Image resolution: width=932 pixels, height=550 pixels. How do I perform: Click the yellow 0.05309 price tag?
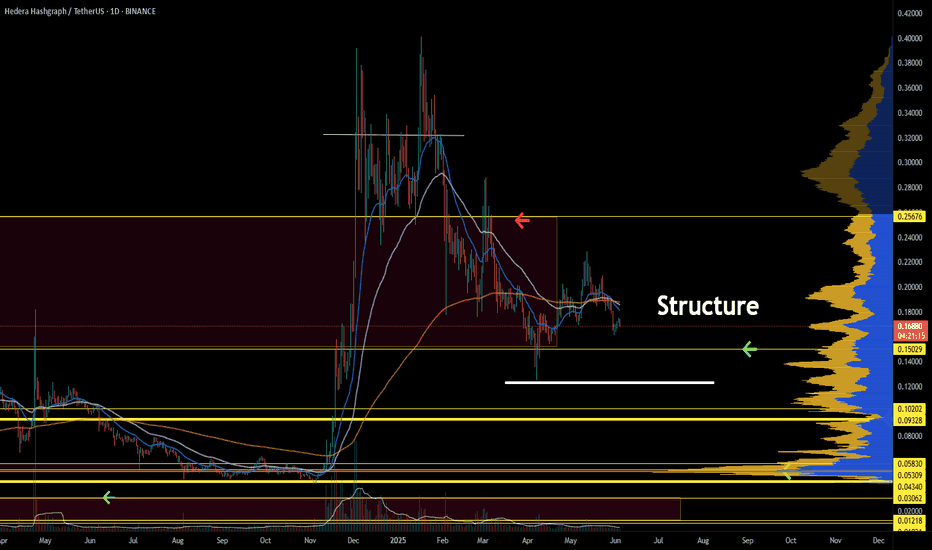(x=910, y=475)
